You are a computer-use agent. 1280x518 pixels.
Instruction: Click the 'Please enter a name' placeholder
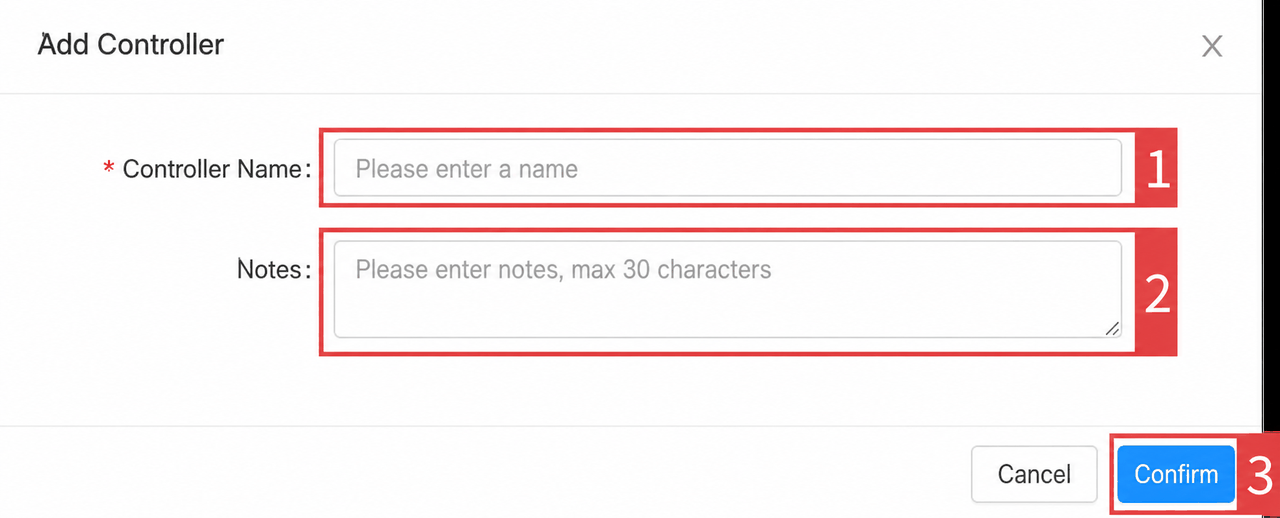[x=467, y=169]
